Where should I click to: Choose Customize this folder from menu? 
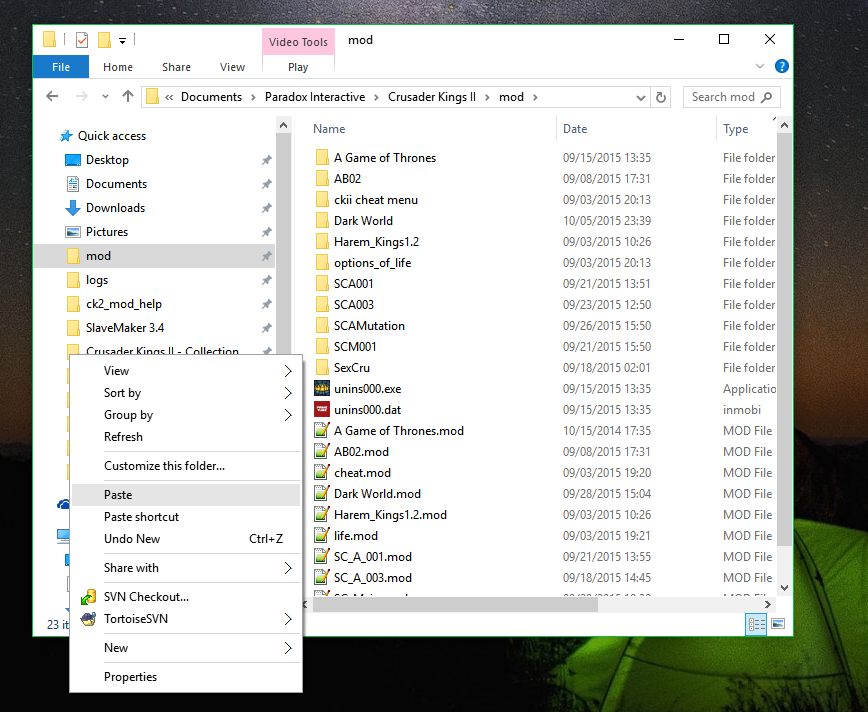[186, 466]
